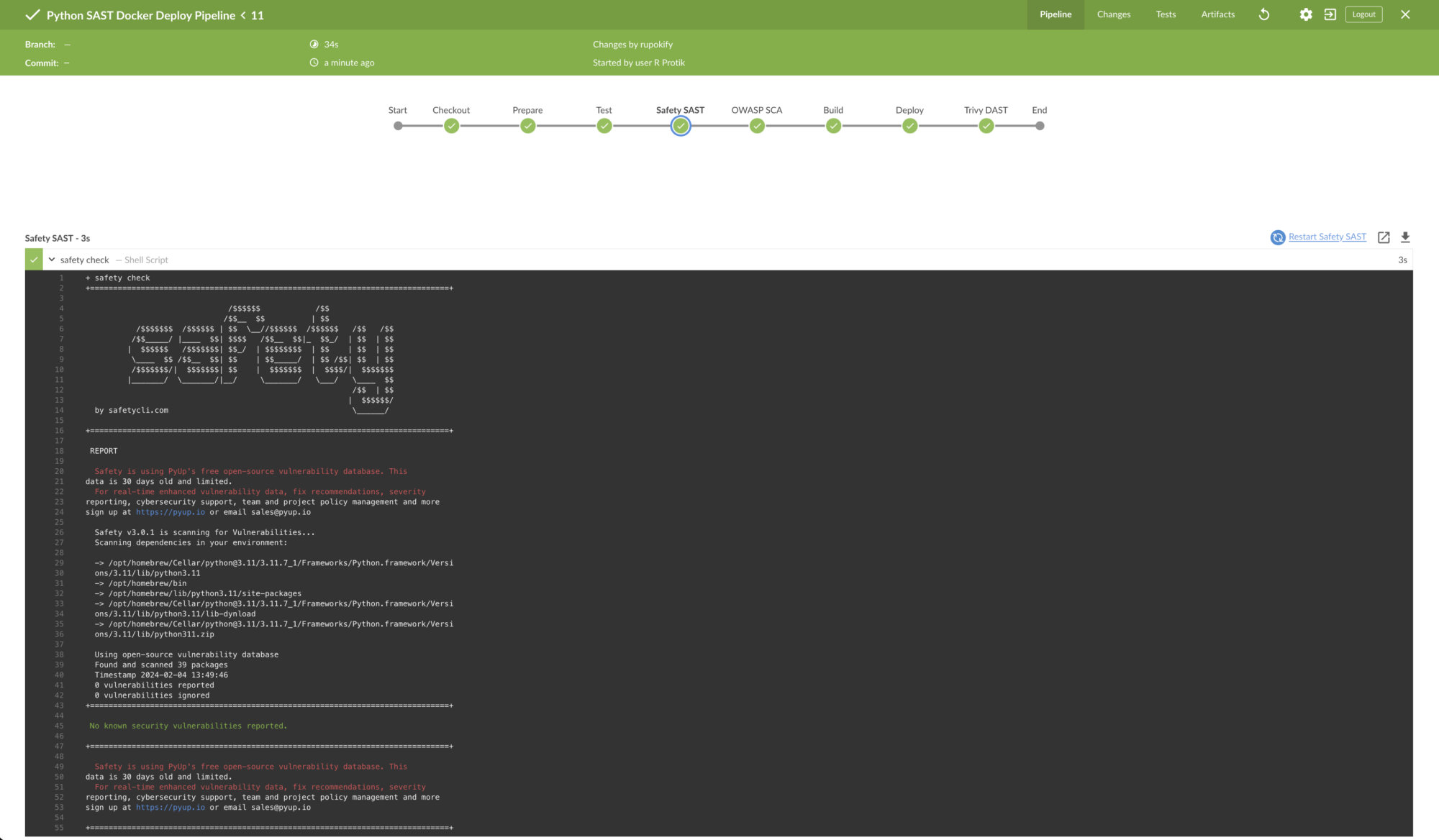Image resolution: width=1439 pixels, height=840 pixels.
Task: Select the Pipeline tab
Action: (x=1055, y=14)
